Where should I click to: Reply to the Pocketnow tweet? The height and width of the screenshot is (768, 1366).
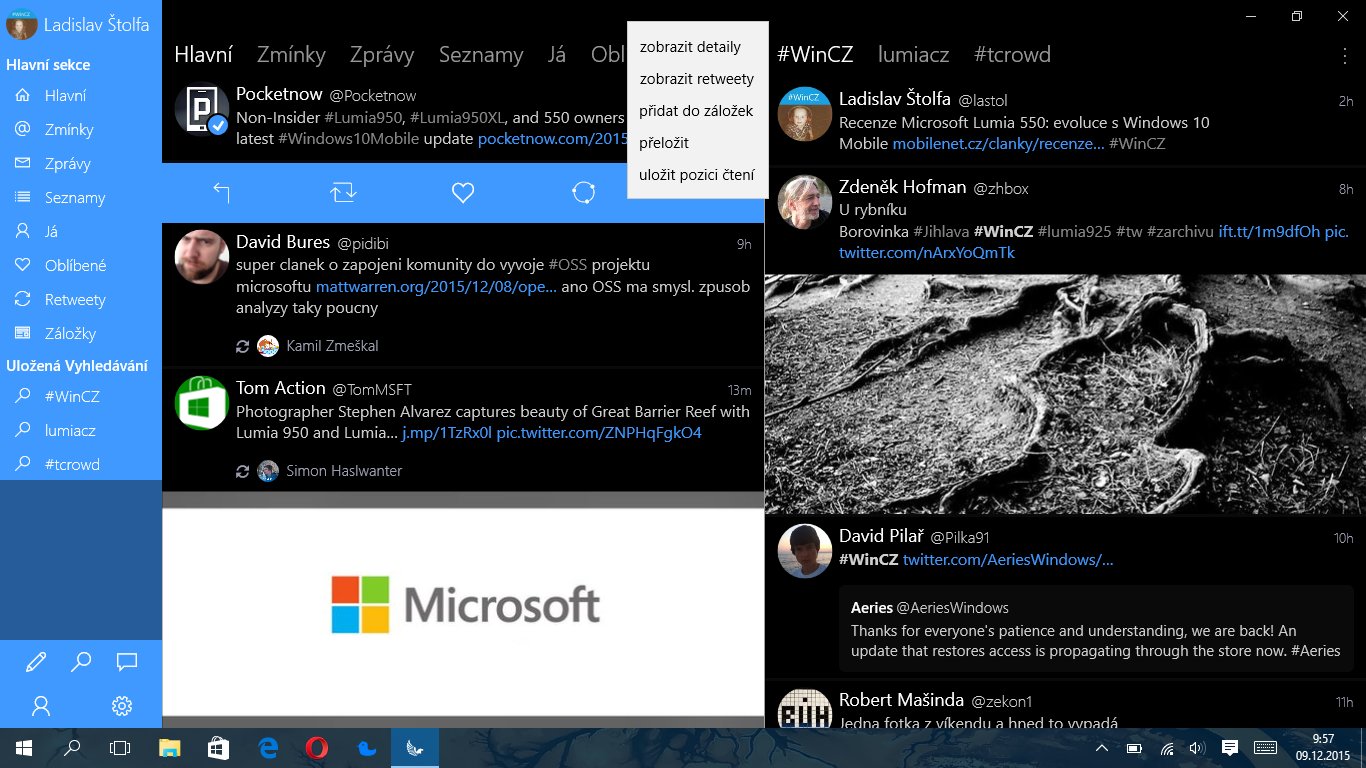222,193
